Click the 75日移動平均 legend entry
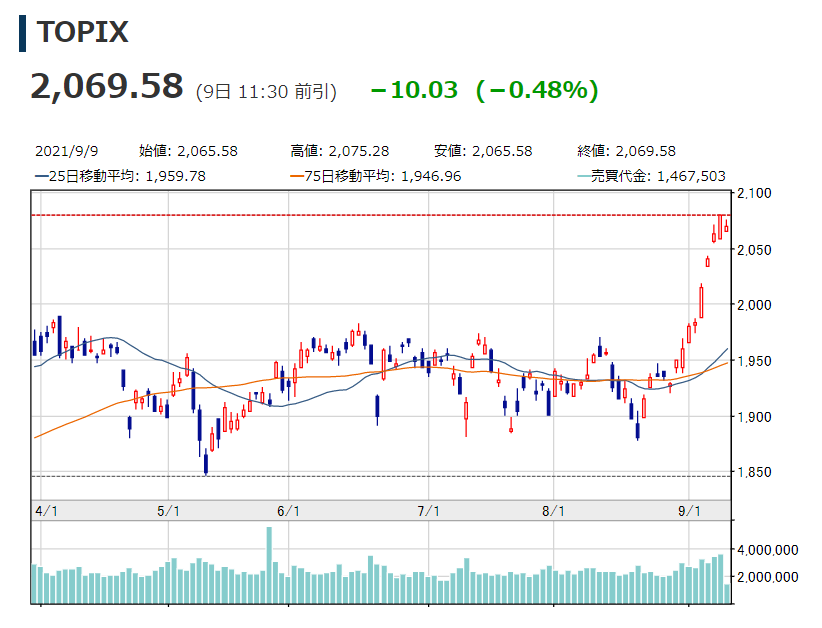The height and width of the screenshot is (628, 822). [x=375, y=176]
